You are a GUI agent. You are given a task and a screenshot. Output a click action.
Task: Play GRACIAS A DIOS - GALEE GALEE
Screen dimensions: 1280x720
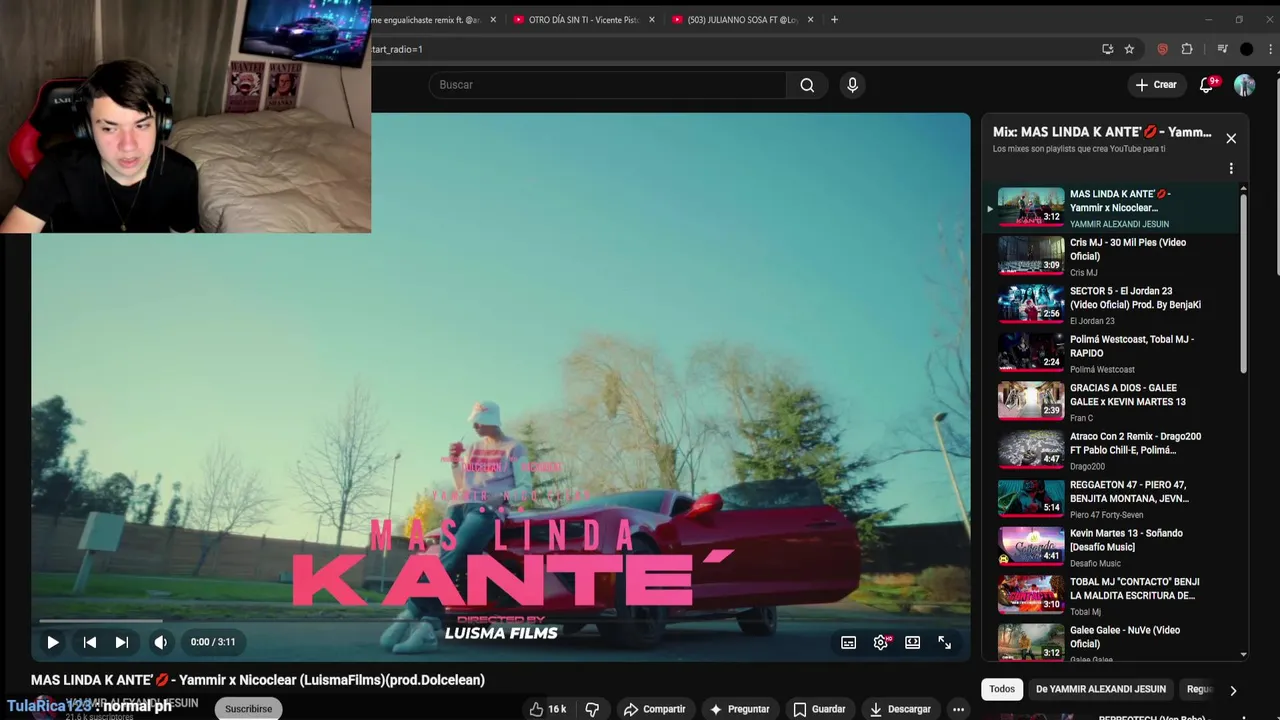1109,402
